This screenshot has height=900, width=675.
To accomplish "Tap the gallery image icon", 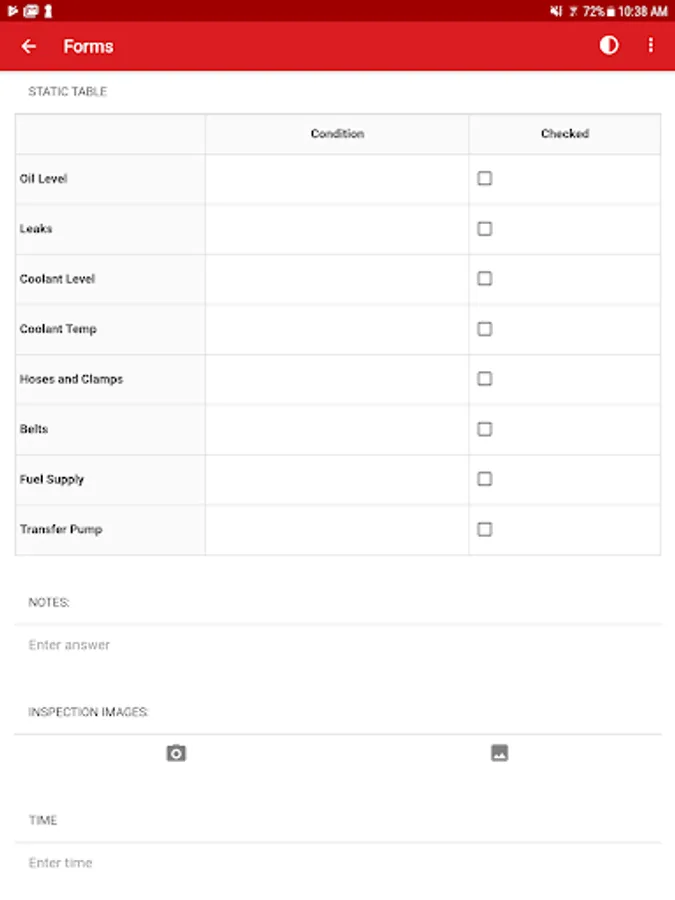I will pos(500,753).
